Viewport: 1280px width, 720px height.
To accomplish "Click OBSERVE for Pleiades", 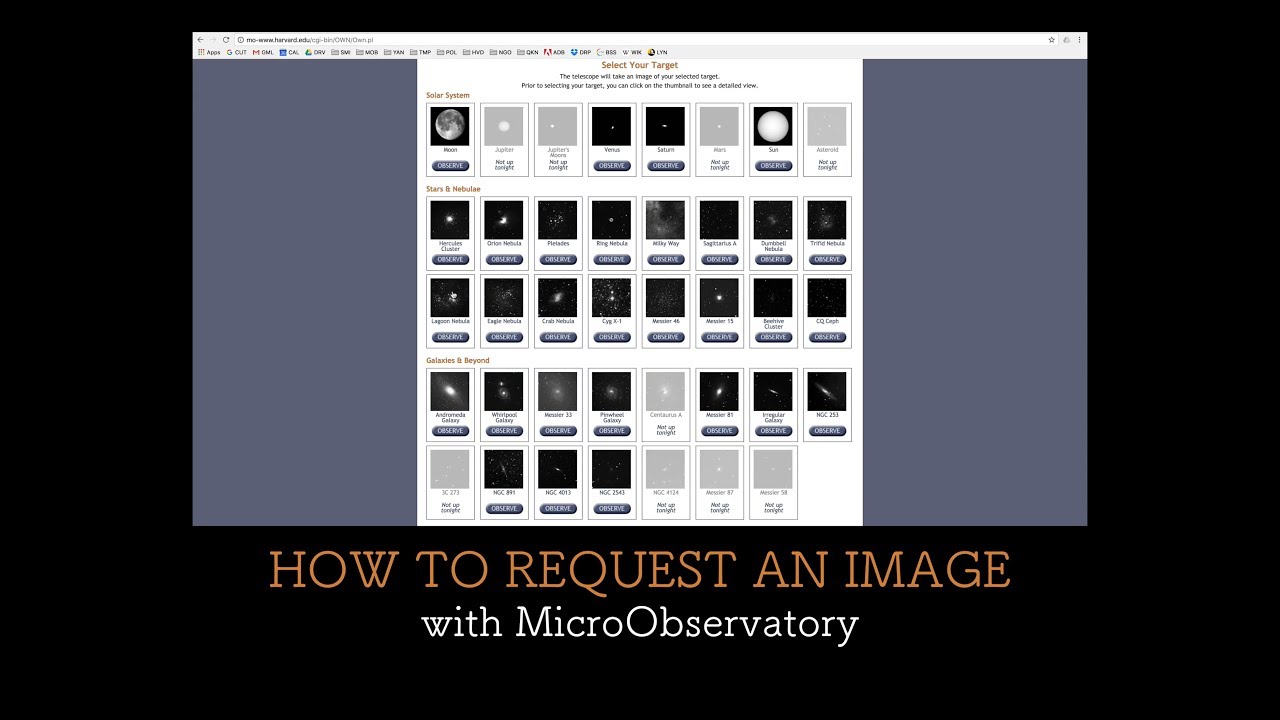I will (558, 259).
